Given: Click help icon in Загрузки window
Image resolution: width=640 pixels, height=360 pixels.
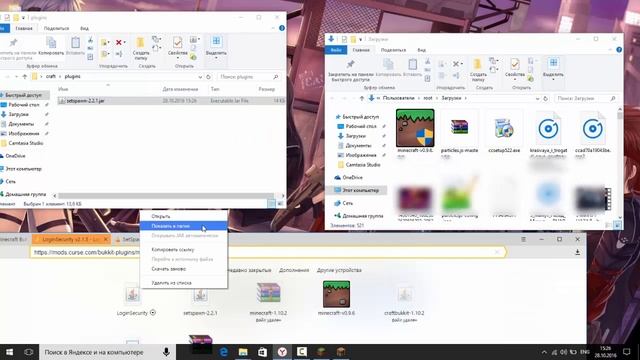Looking at the screenshot, I should coord(619,50).
